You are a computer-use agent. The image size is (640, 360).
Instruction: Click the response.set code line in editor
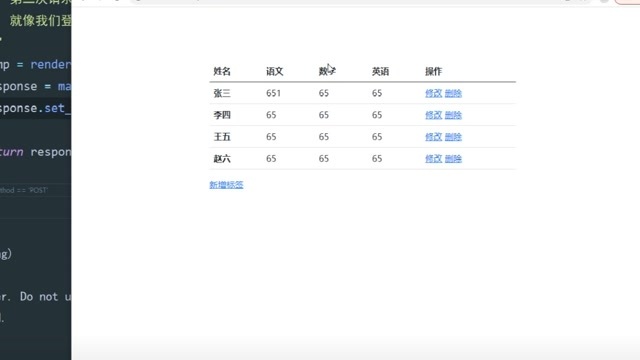pyautogui.click(x=35, y=108)
